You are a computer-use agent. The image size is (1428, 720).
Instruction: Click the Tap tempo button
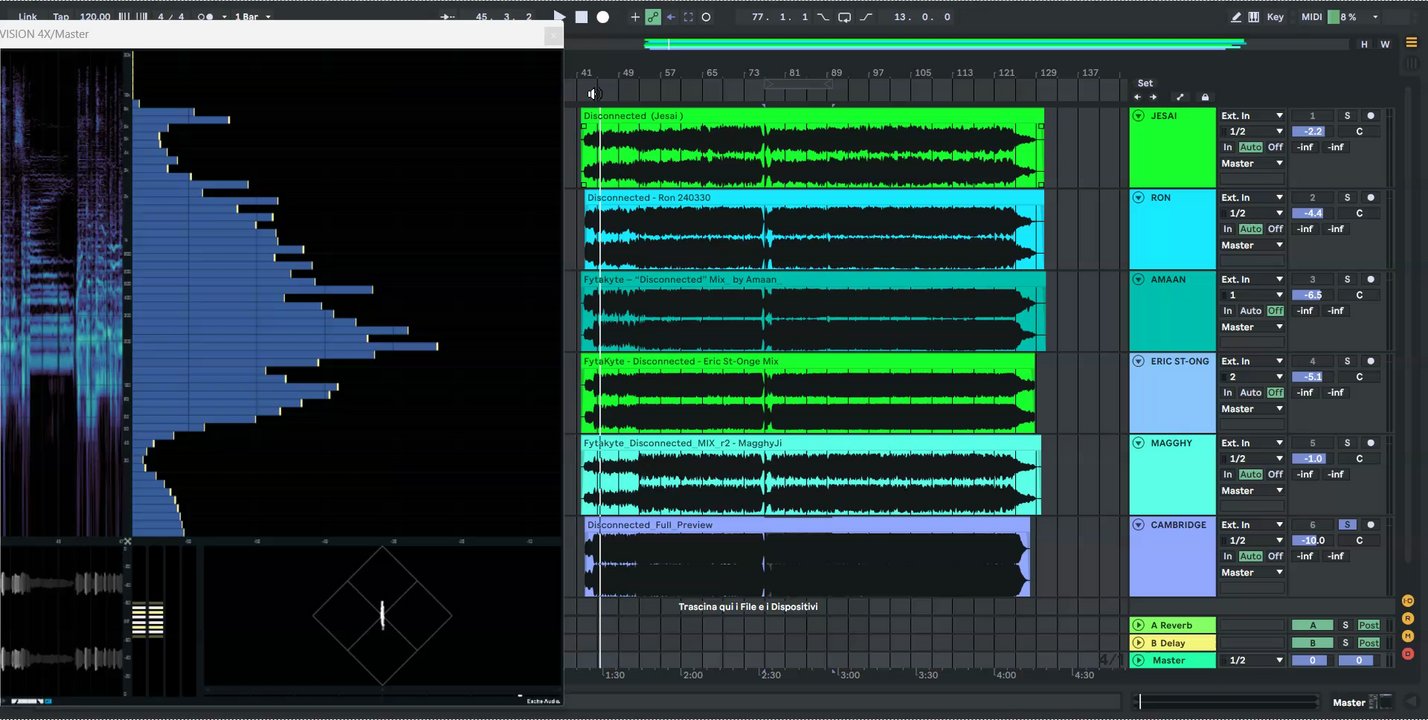point(61,17)
